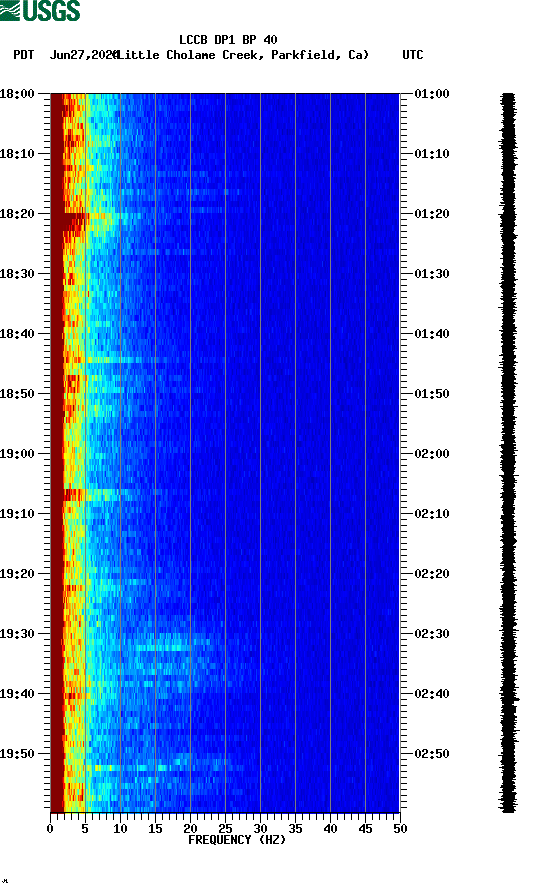Click the 20 Hz frequency axis label

[x=190, y=829]
